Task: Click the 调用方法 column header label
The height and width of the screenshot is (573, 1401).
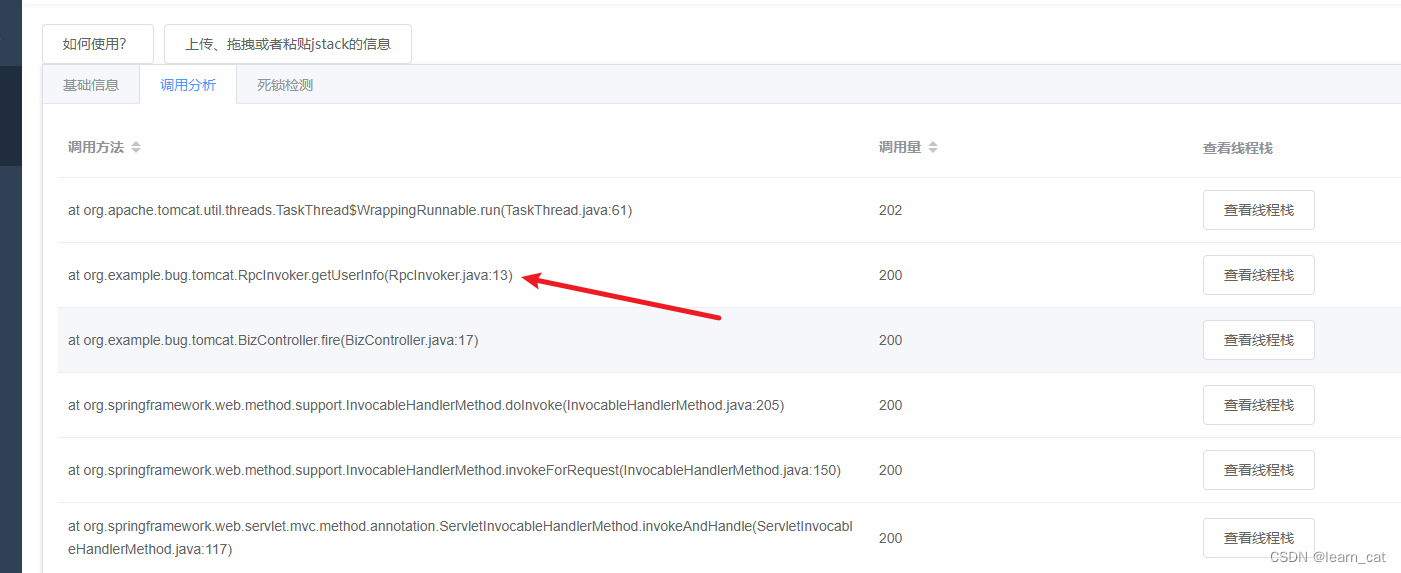Action: coord(96,147)
